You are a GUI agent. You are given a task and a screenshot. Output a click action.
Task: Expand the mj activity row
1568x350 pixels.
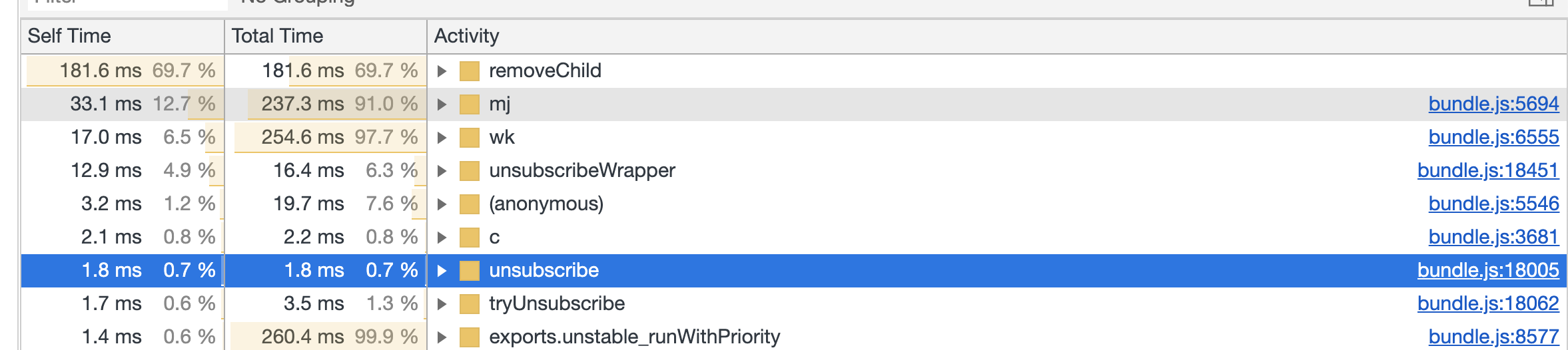point(442,104)
